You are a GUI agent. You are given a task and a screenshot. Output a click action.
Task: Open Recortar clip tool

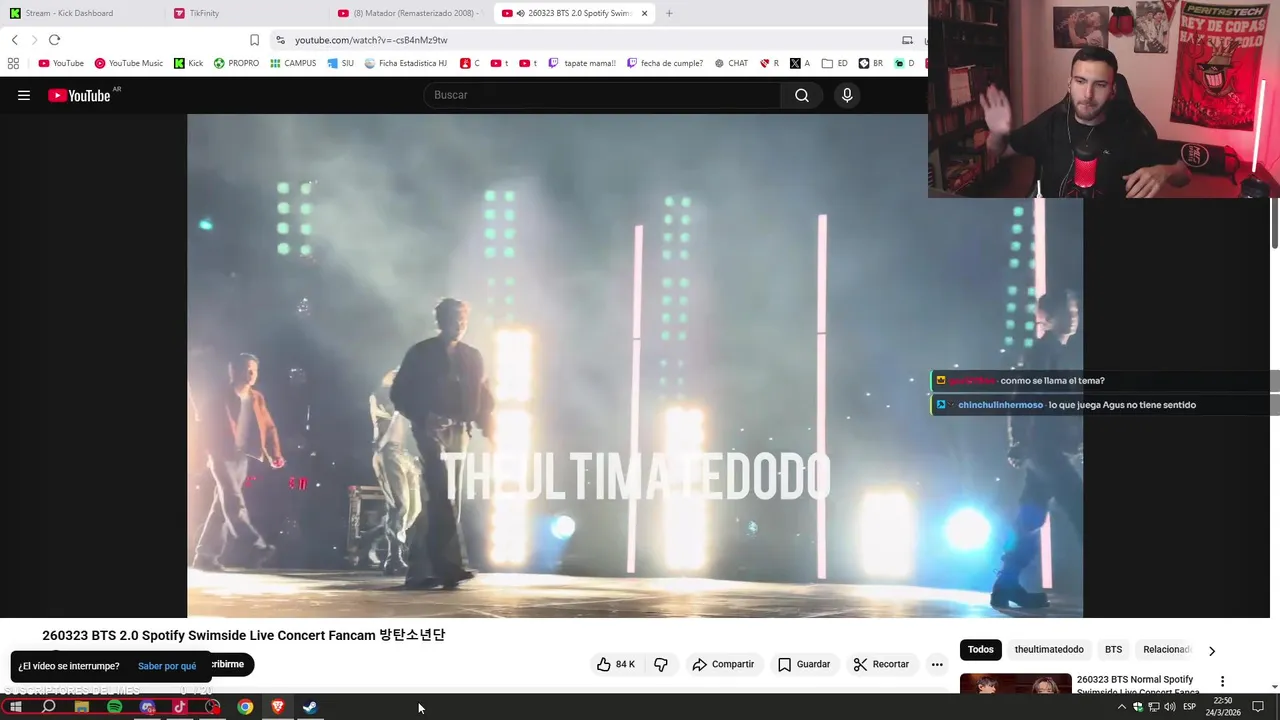(x=881, y=664)
